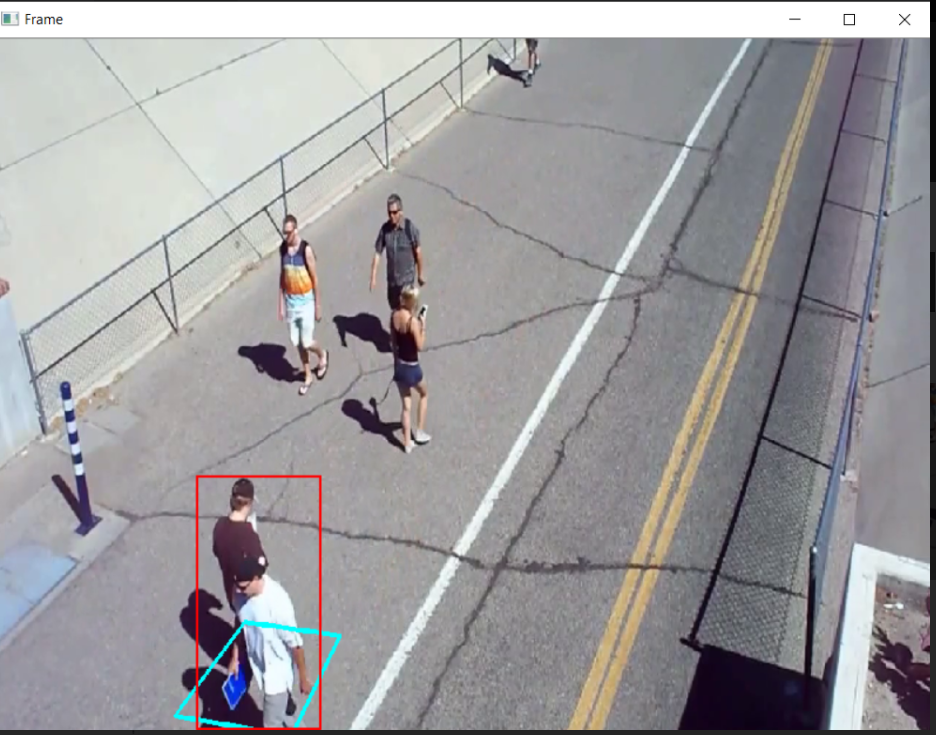Image resolution: width=936 pixels, height=735 pixels.
Task: Close the Frame window
Action: point(905,19)
